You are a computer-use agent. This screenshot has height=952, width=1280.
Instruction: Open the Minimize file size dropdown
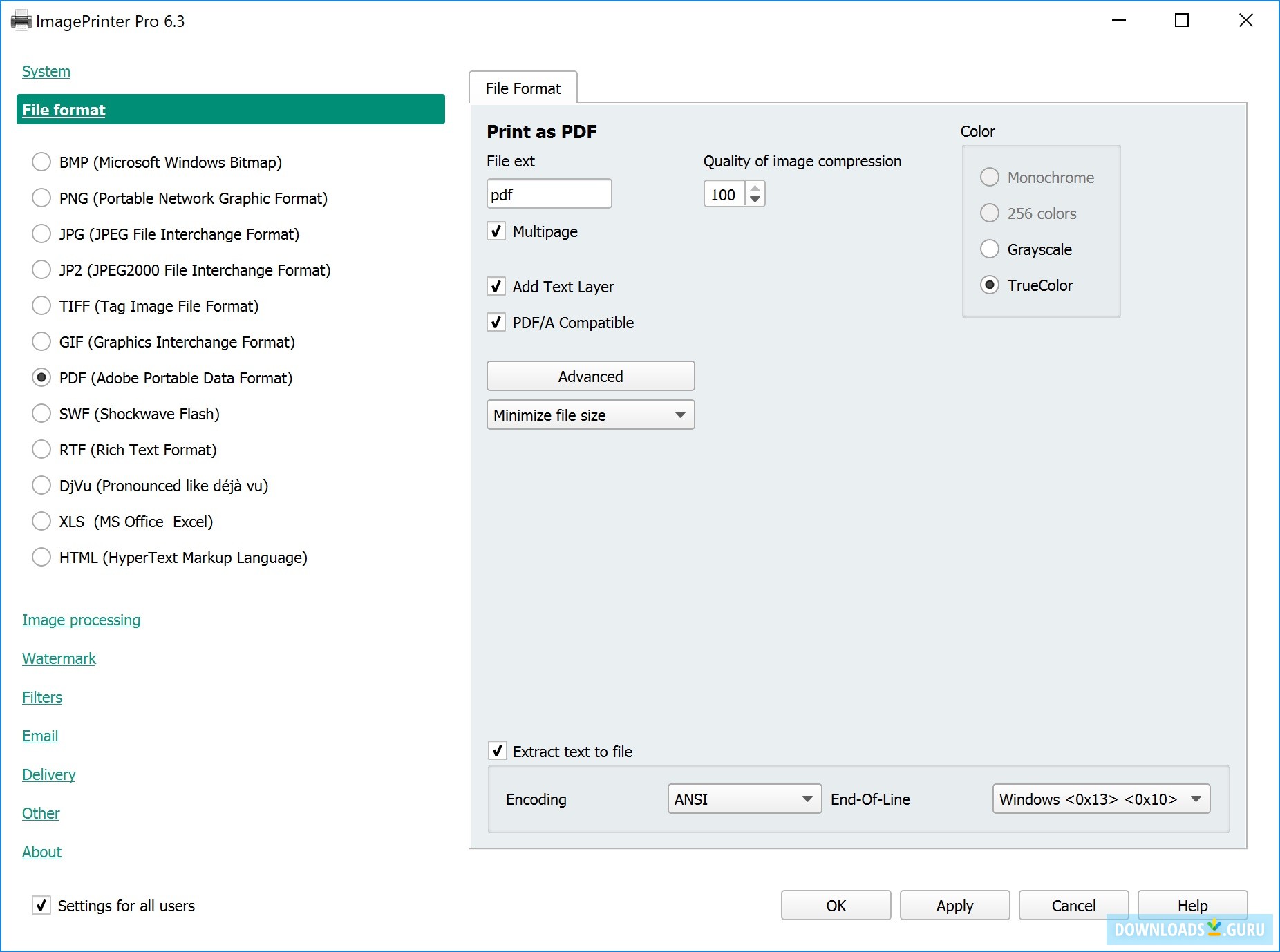click(590, 415)
